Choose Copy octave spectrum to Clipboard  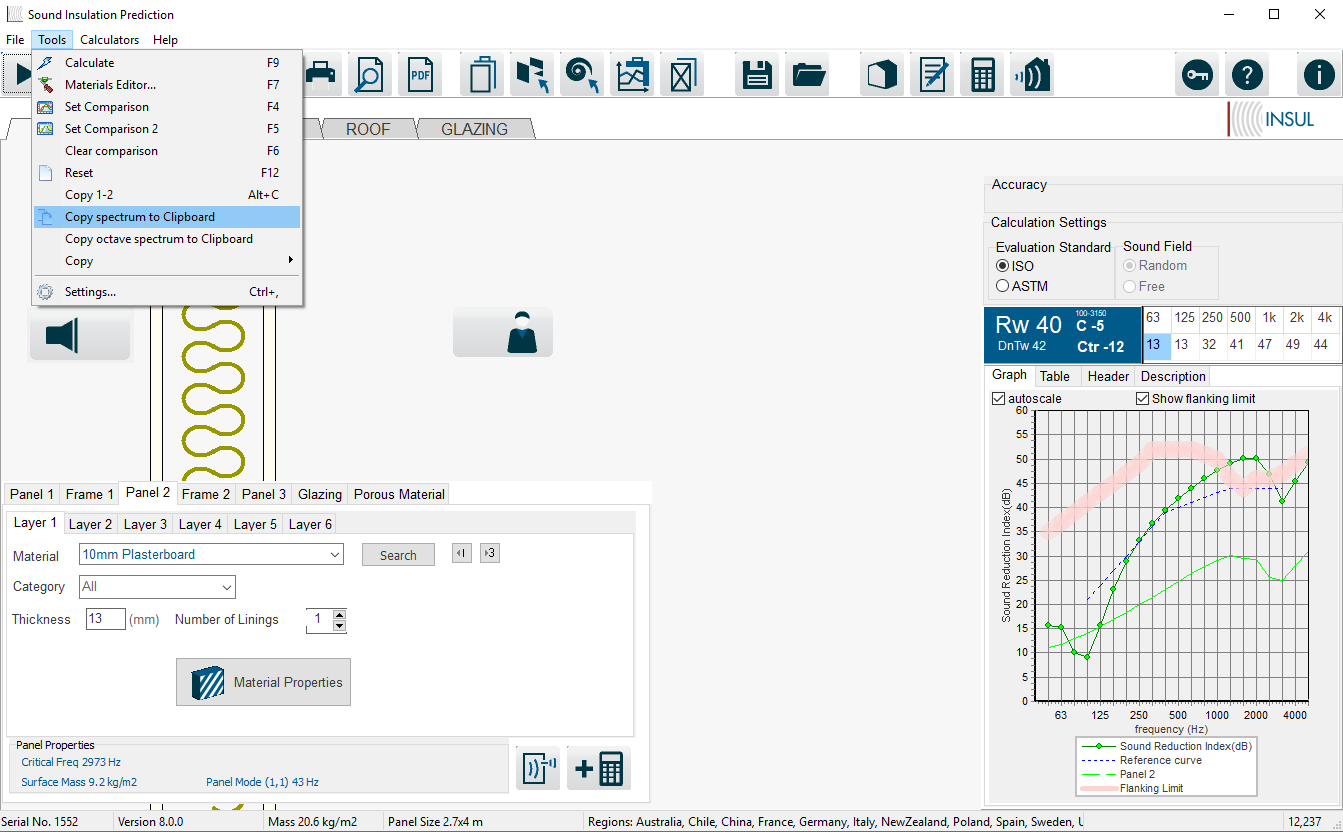pos(166,239)
